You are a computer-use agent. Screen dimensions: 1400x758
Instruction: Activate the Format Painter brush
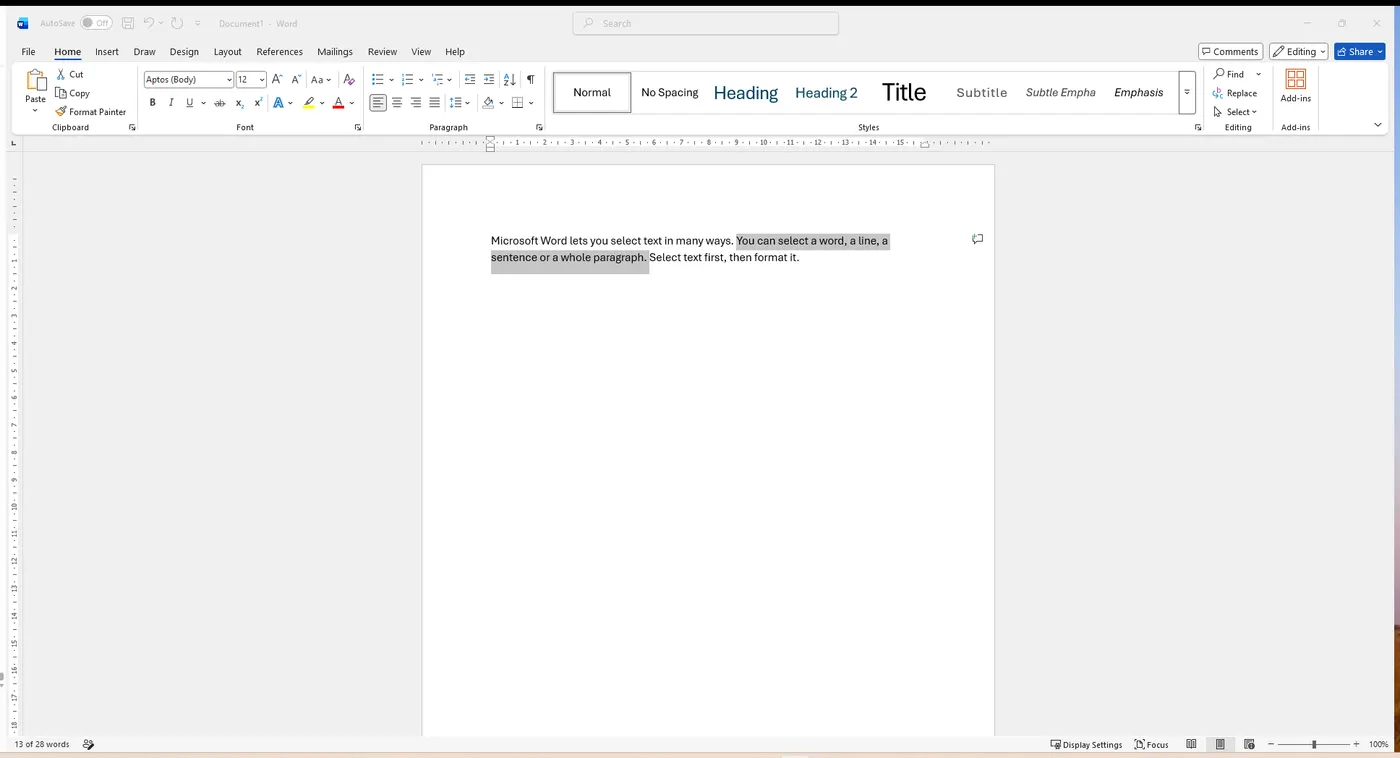point(61,112)
